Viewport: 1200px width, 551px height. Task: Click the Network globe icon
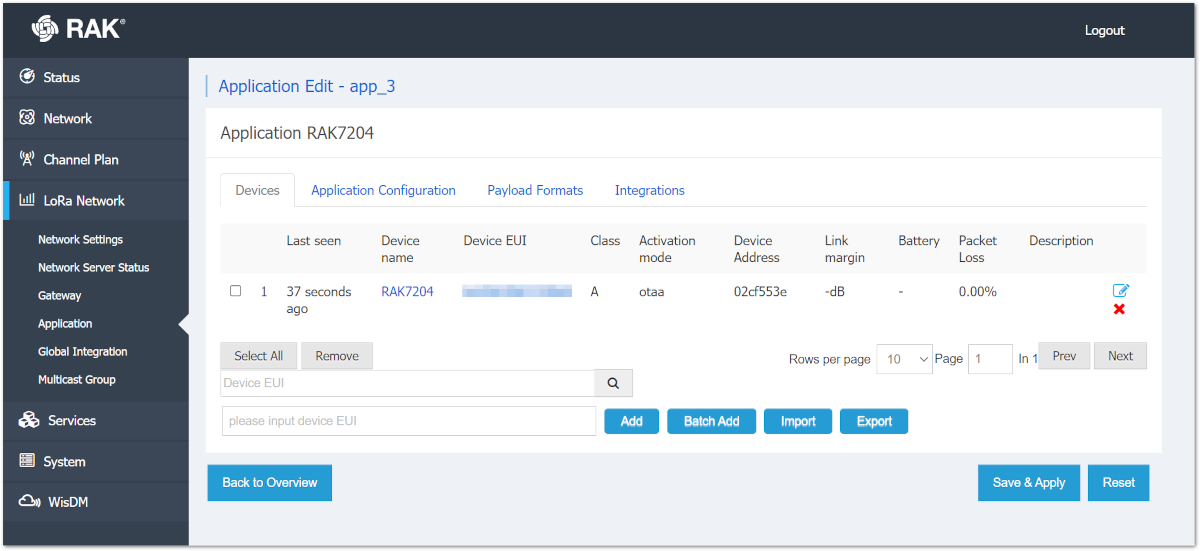[27, 118]
